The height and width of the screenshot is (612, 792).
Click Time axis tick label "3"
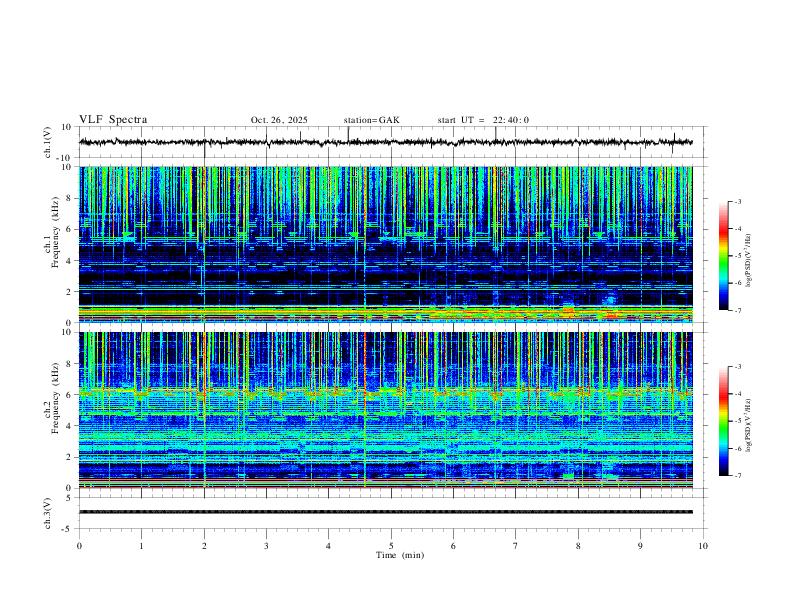click(266, 546)
